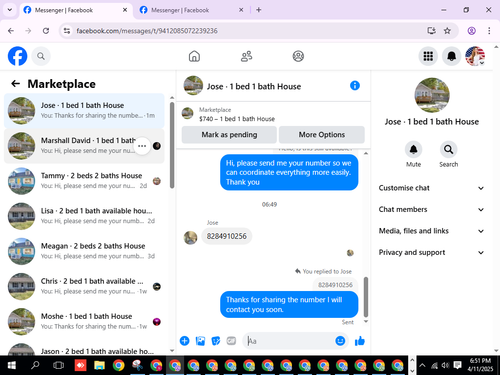Expand the Privacy and support section

(431, 252)
